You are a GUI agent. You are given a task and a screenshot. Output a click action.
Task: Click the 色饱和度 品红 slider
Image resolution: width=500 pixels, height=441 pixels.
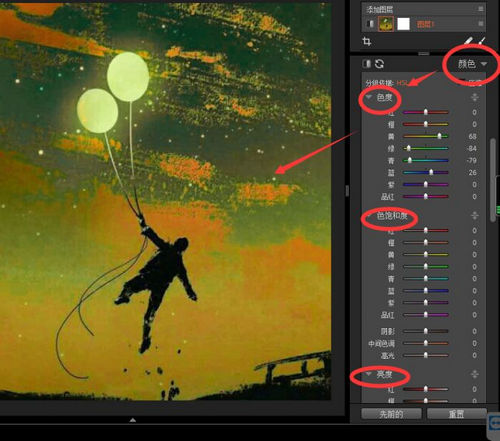pos(426,315)
